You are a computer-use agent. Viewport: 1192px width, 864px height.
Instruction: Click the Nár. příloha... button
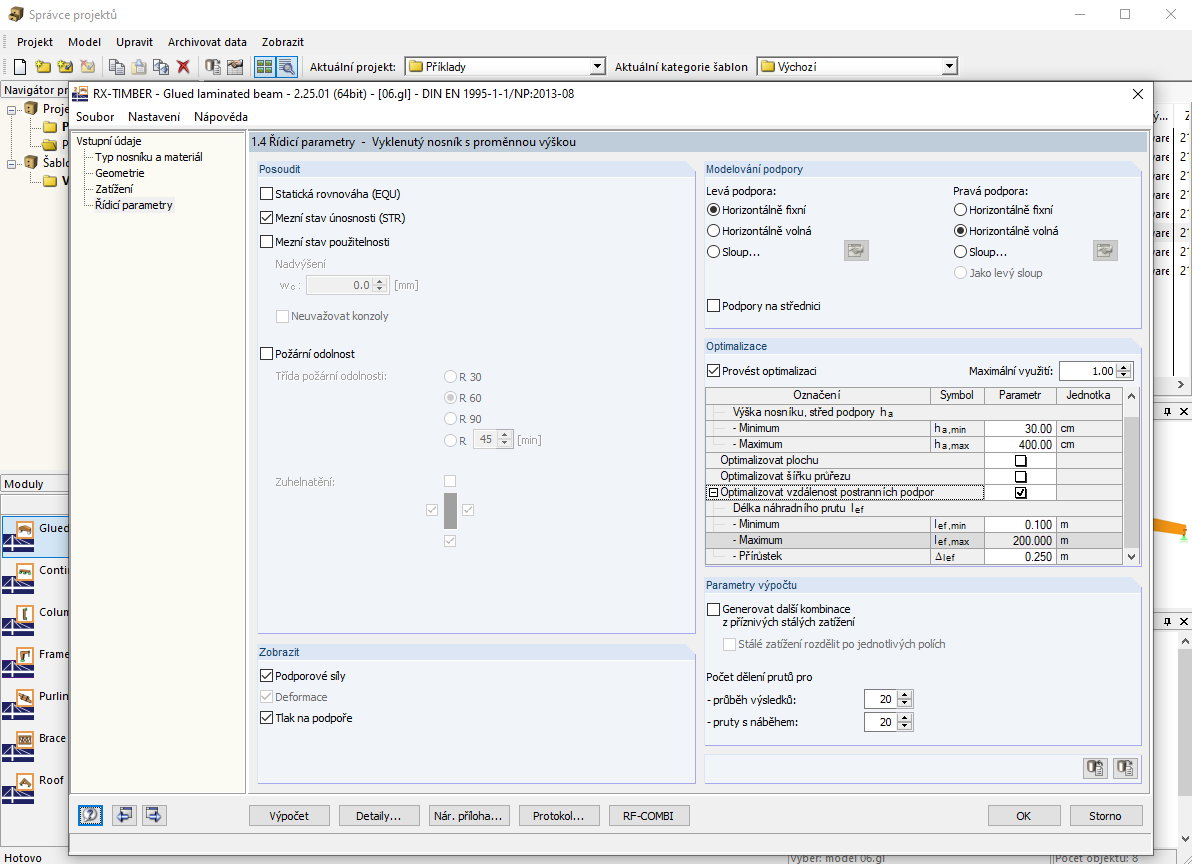468,816
